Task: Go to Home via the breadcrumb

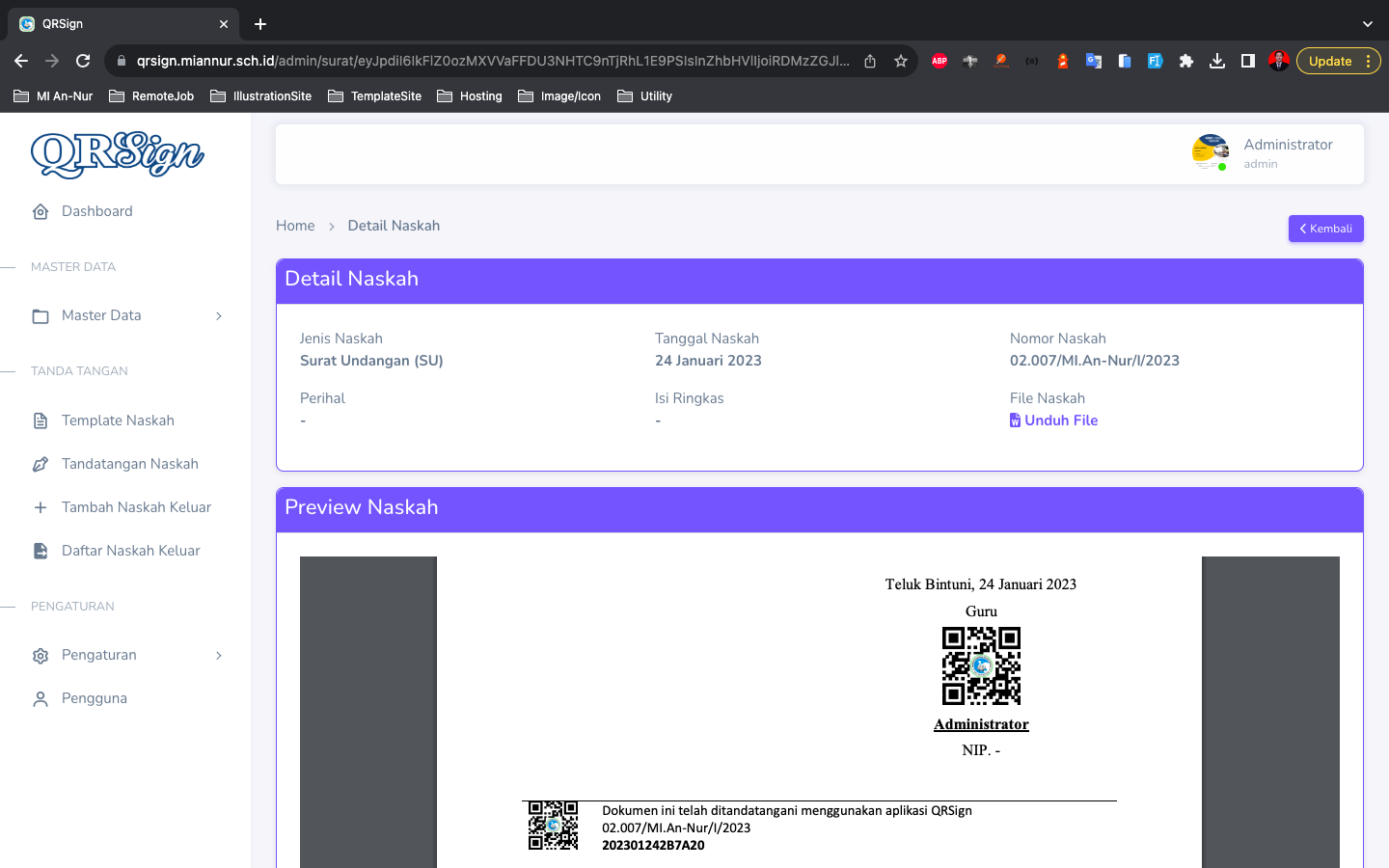Action: 295,226
